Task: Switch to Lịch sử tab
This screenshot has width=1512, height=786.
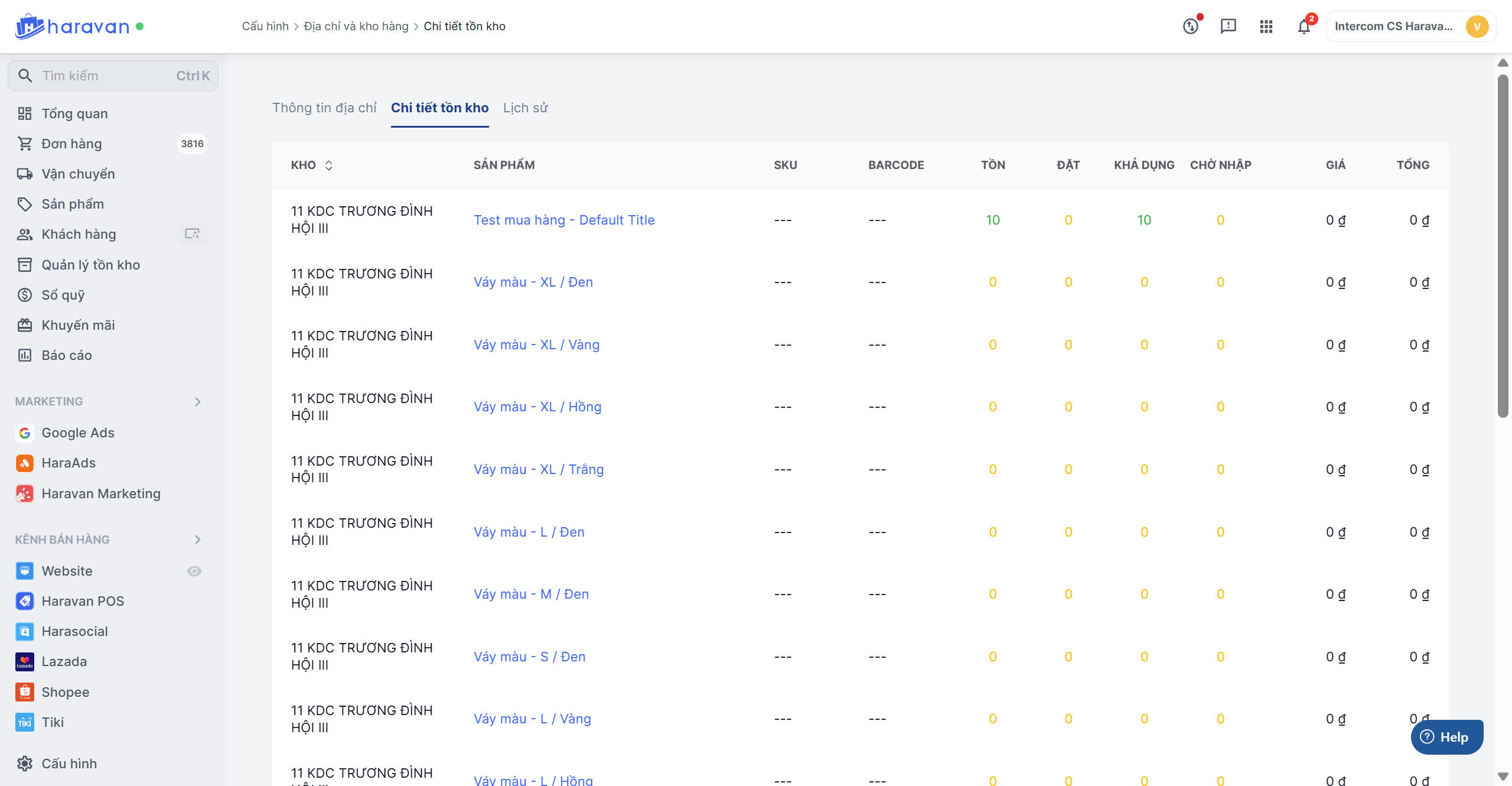Action: point(525,108)
